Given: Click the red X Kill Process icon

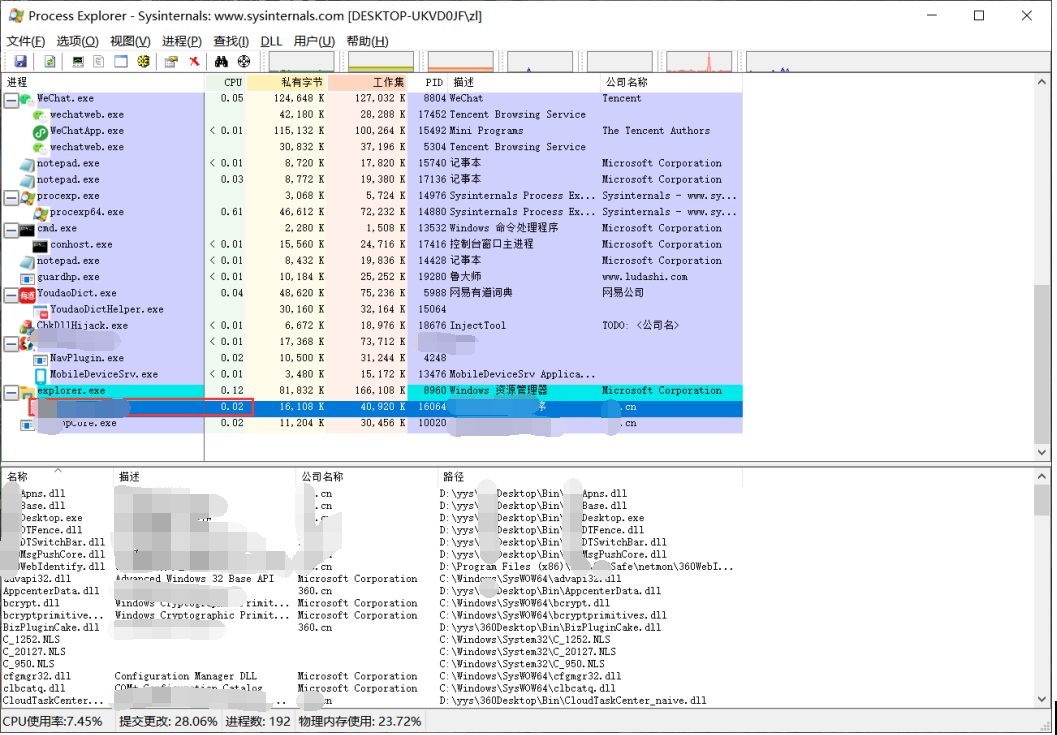Looking at the screenshot, I should [194, 61].
